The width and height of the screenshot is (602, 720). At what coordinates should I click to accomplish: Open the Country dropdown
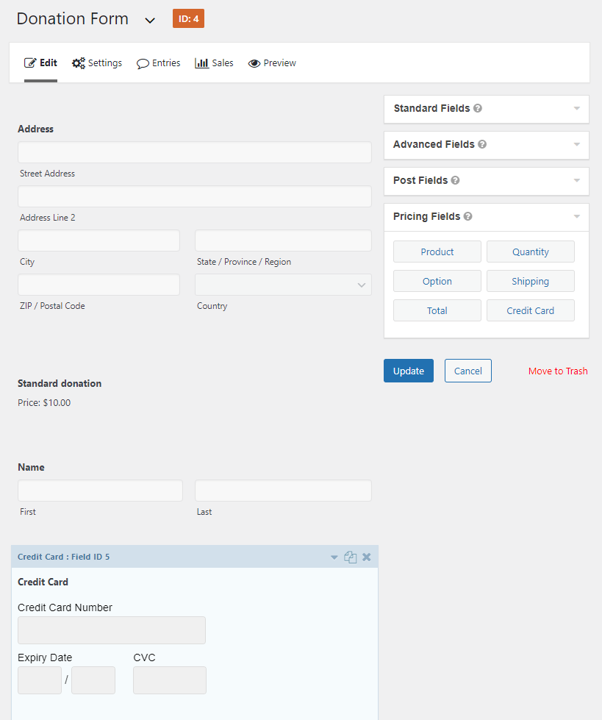[283, 285]
